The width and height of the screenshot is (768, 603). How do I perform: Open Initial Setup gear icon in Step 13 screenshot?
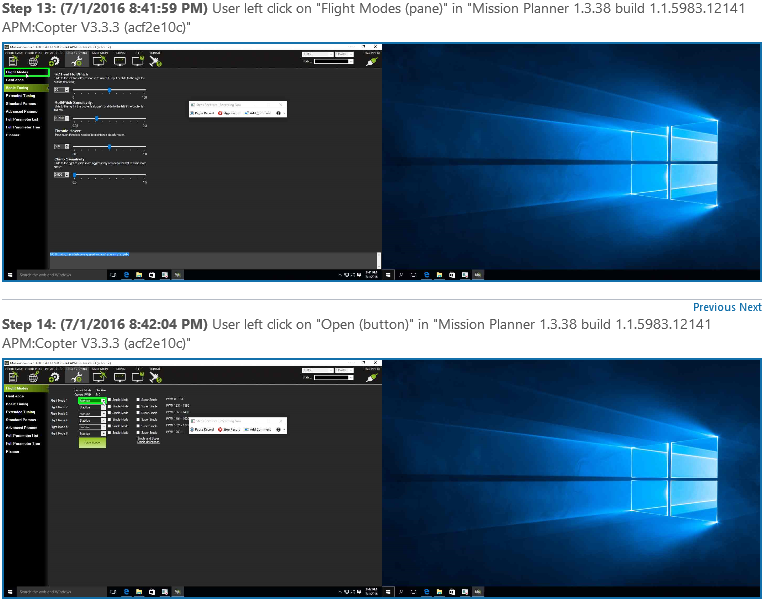click(x=54, y=61)
